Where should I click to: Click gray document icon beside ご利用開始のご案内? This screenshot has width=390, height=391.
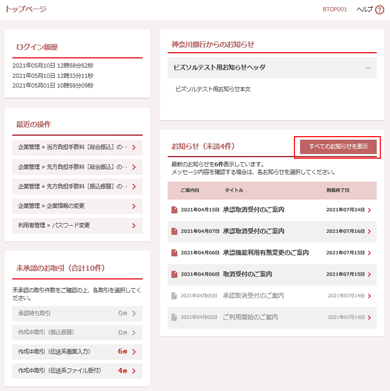[174, 317]
